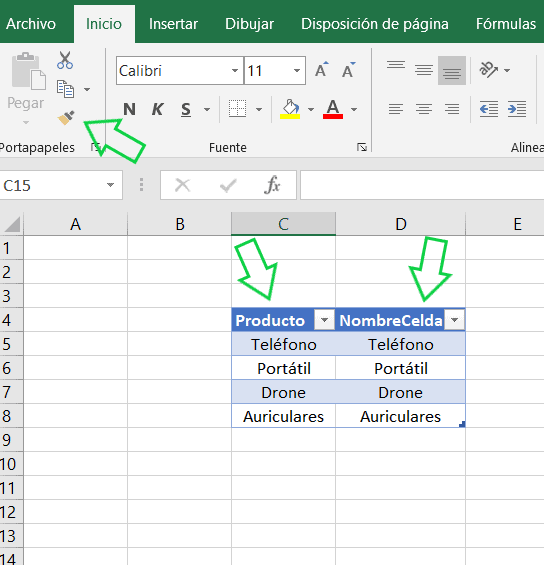Screen dimensions: 544x565
Task: Decrease the cell indent
Action: tap(489, 109)
